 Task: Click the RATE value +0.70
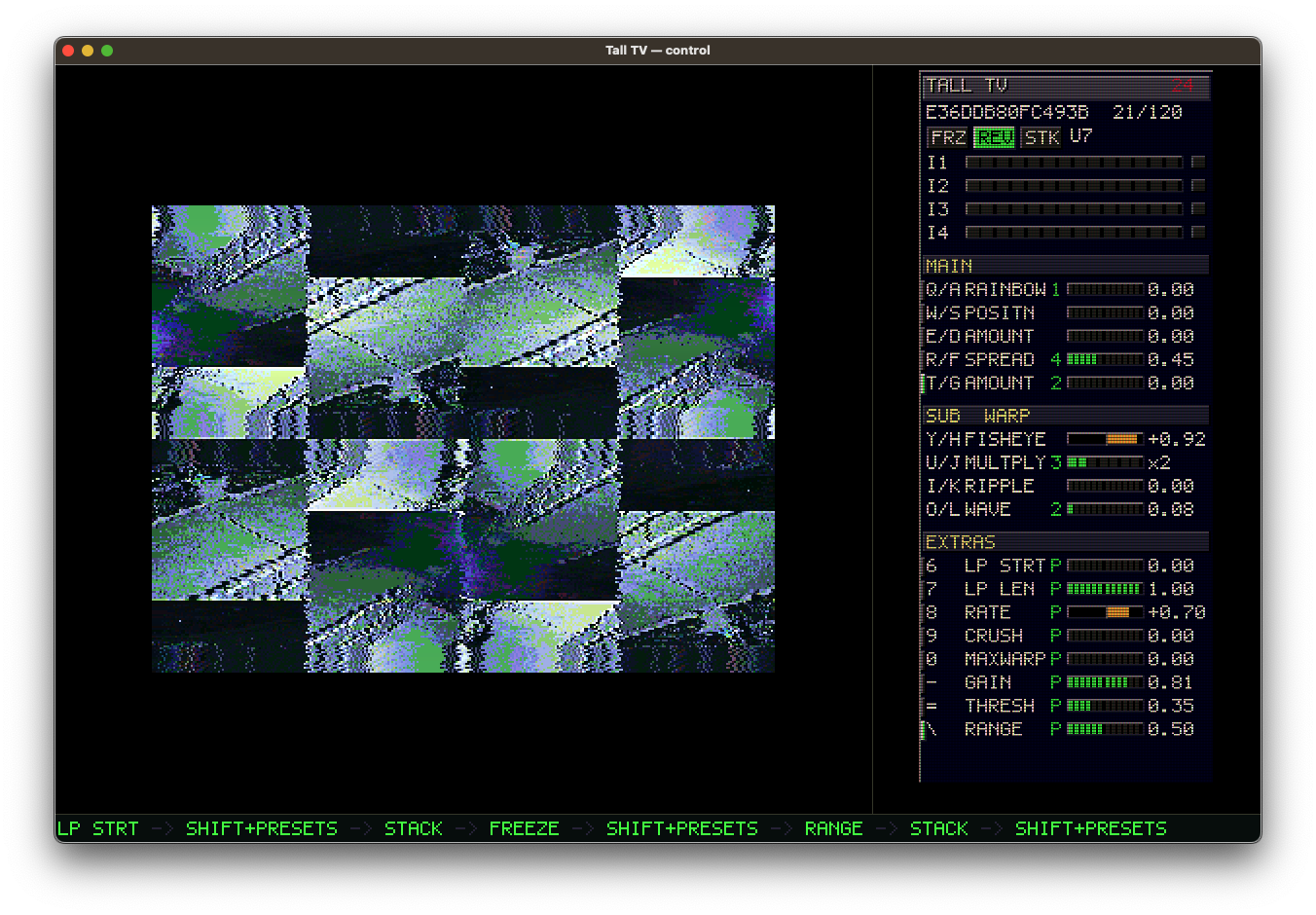coord(1177,612)
